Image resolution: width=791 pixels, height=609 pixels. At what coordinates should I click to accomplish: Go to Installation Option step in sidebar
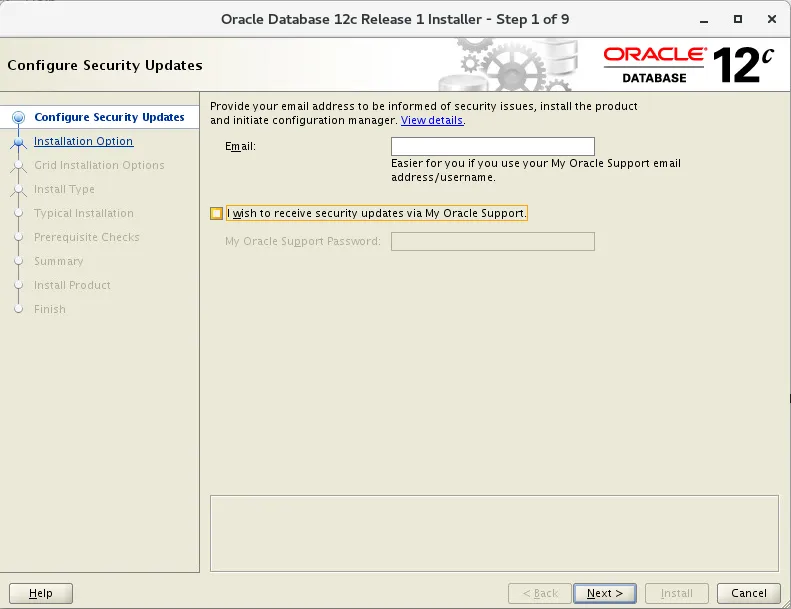click(x=84, y=141)
